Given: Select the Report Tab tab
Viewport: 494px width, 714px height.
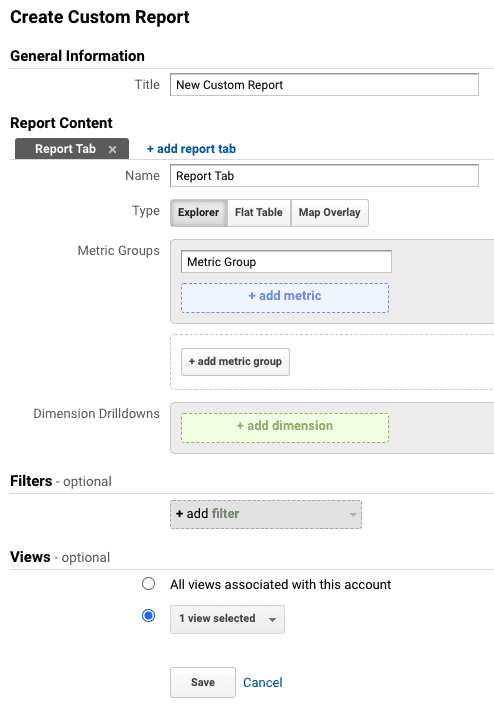Looking at the screenshot, I should point(66,149).
